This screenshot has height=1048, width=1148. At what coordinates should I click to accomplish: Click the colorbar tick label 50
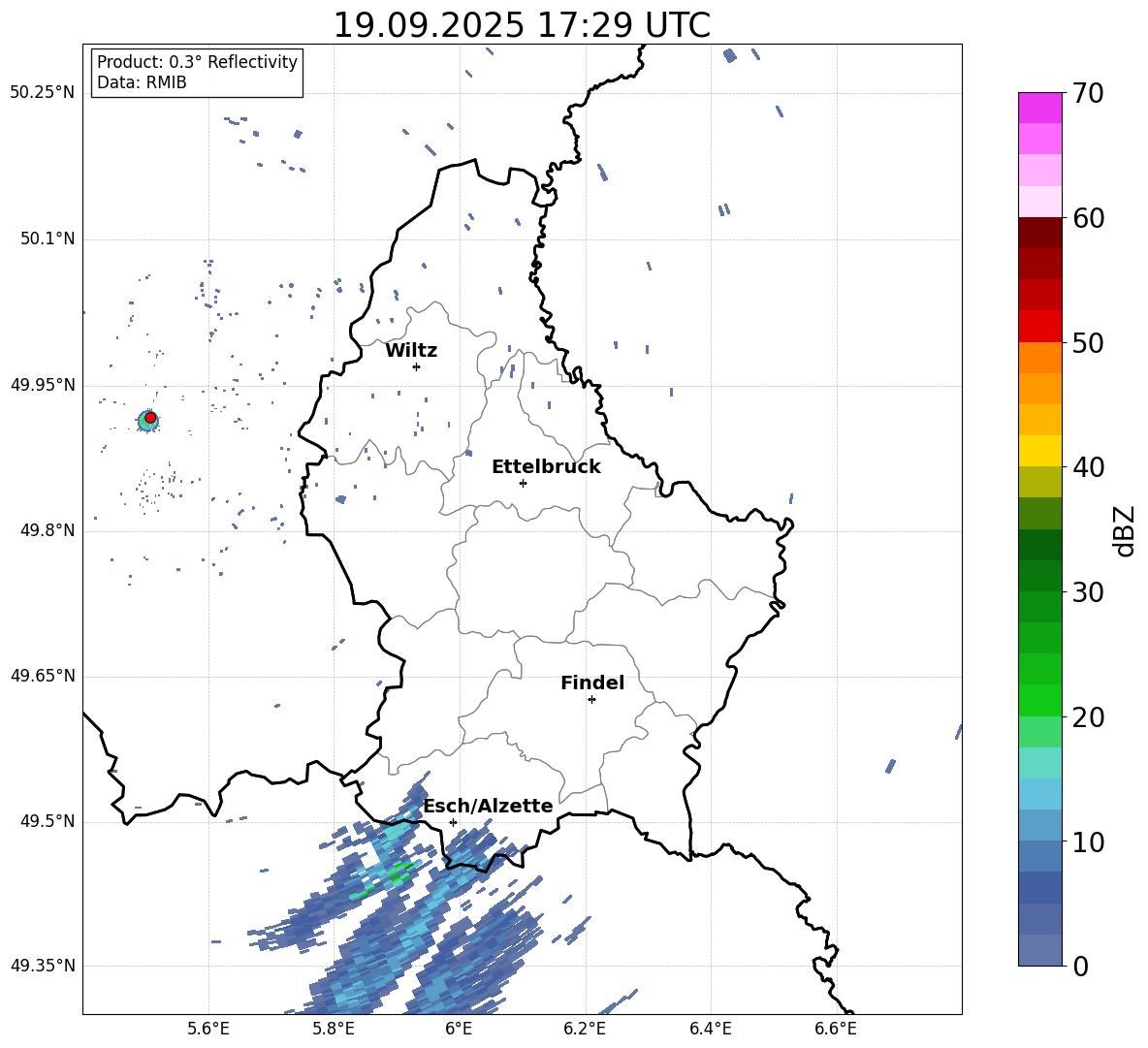click(1088, 343)
